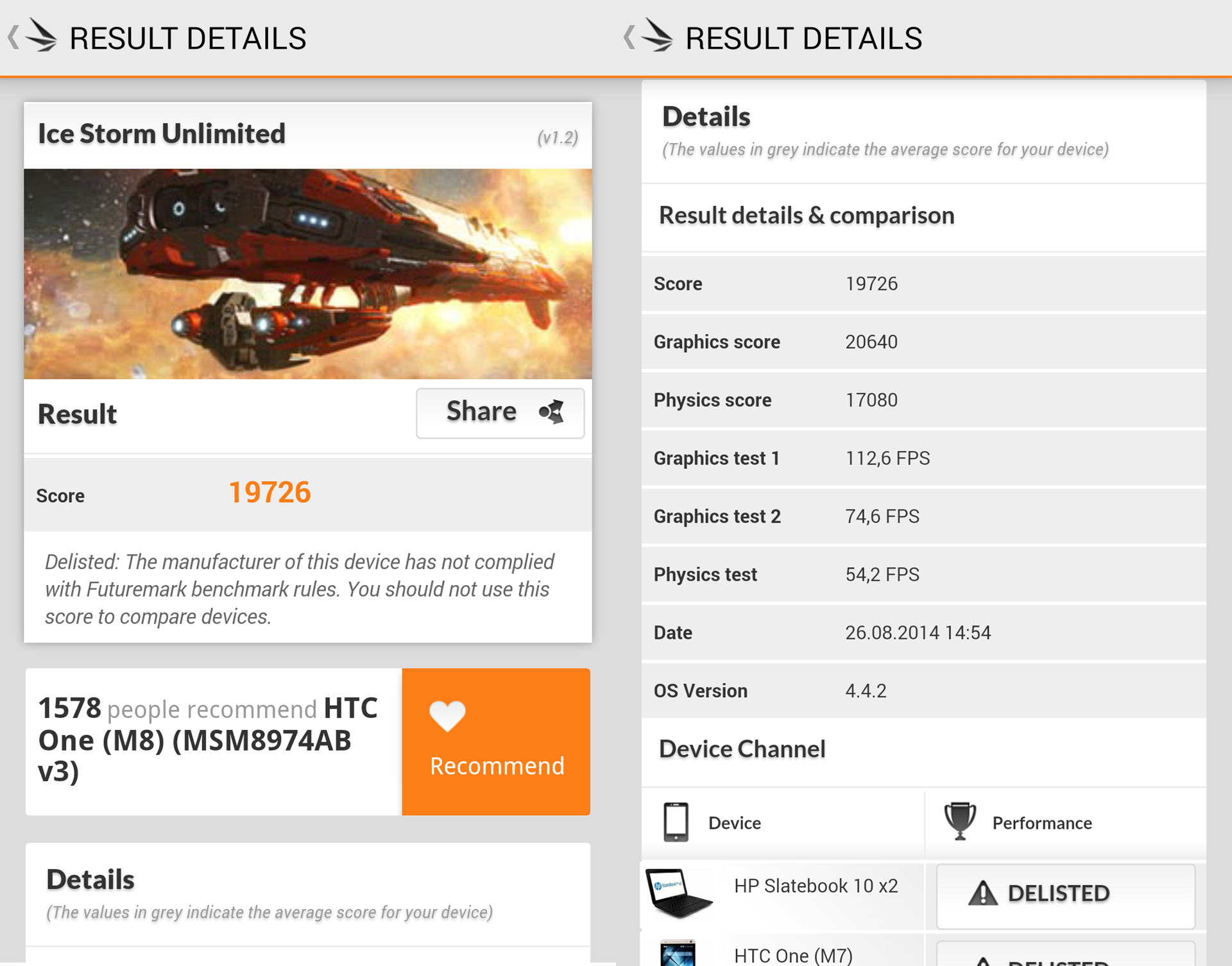Tap the heart icon above Recommend
Screen dimensions: 1232x966
click(447, 716)
